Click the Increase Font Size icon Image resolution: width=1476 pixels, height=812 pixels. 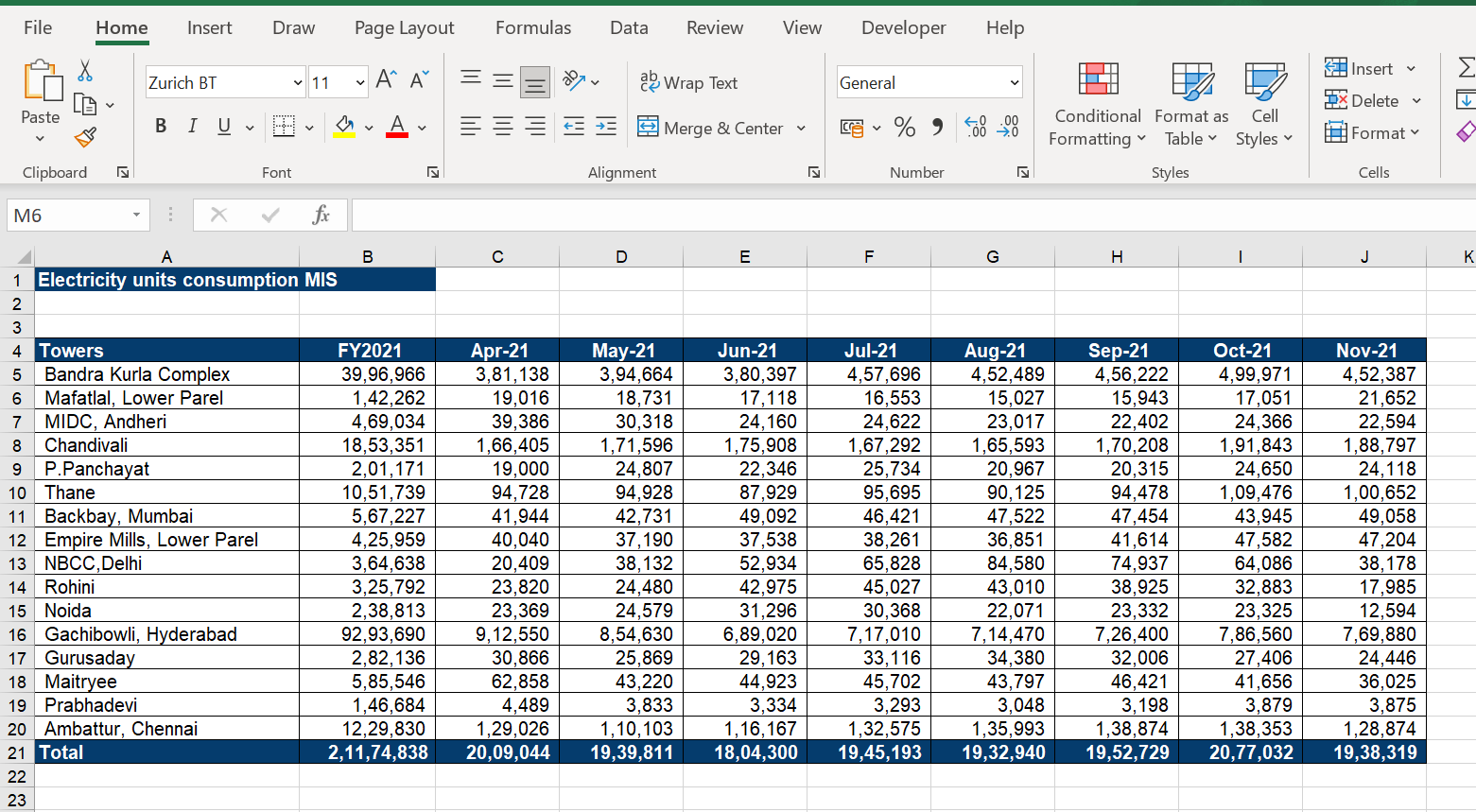(386, 80)
